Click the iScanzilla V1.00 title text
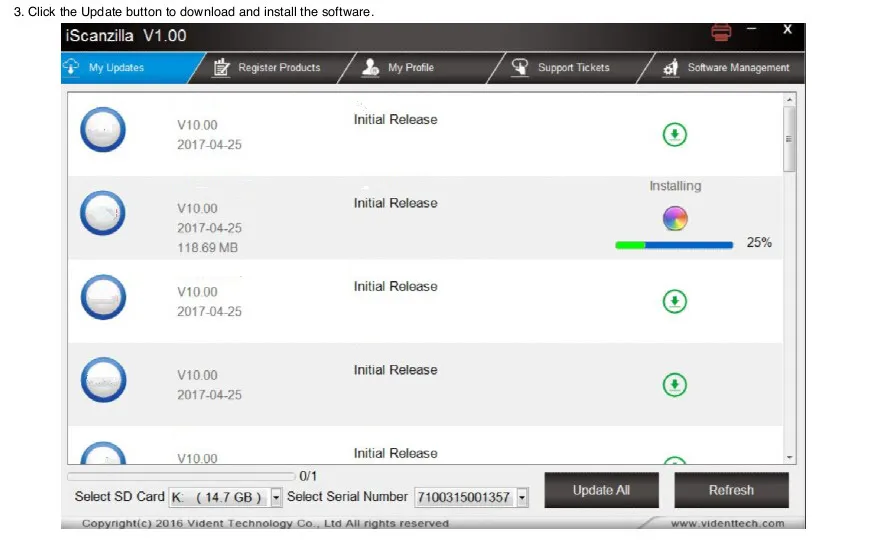The image size is (870, 559). [126, 36]
